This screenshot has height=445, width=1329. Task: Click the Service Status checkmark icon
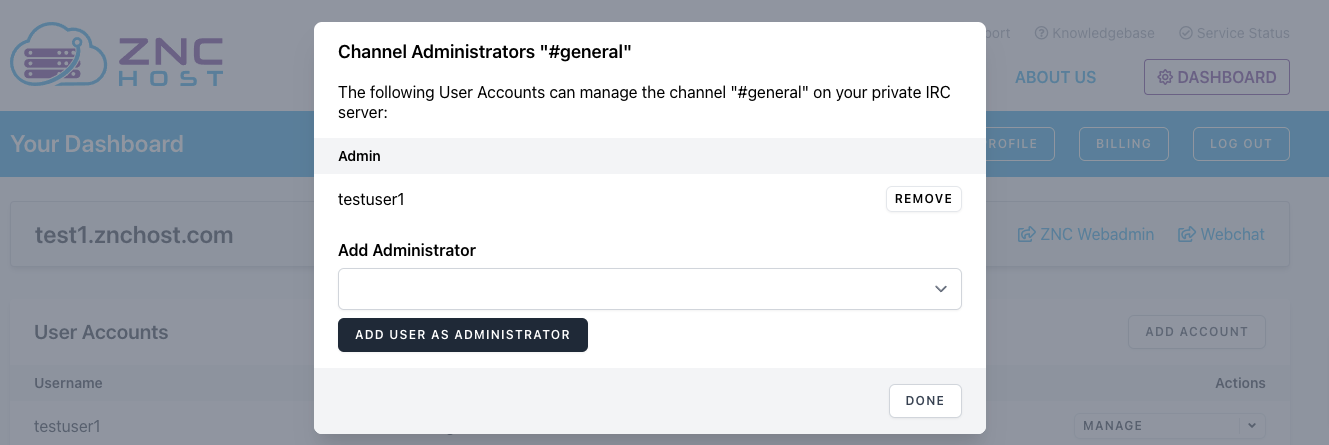tap(1186, 33)
